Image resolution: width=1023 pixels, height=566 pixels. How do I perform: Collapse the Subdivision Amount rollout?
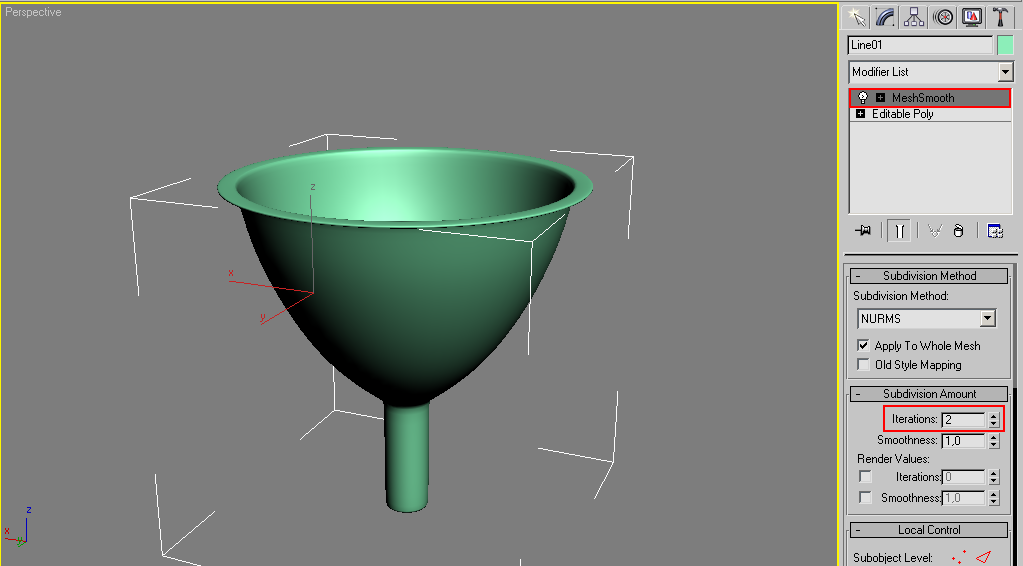pyautogui.click(x=929, y=394)
